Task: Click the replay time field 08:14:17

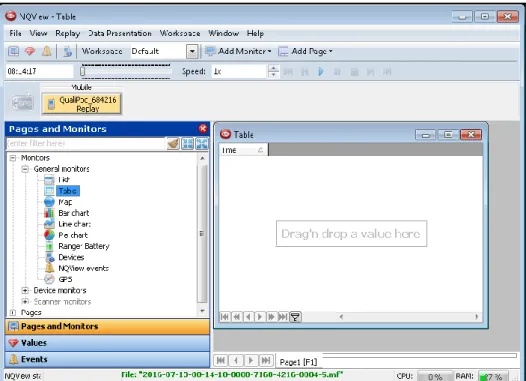Action: pyautogui.click(x=40, y=71)
